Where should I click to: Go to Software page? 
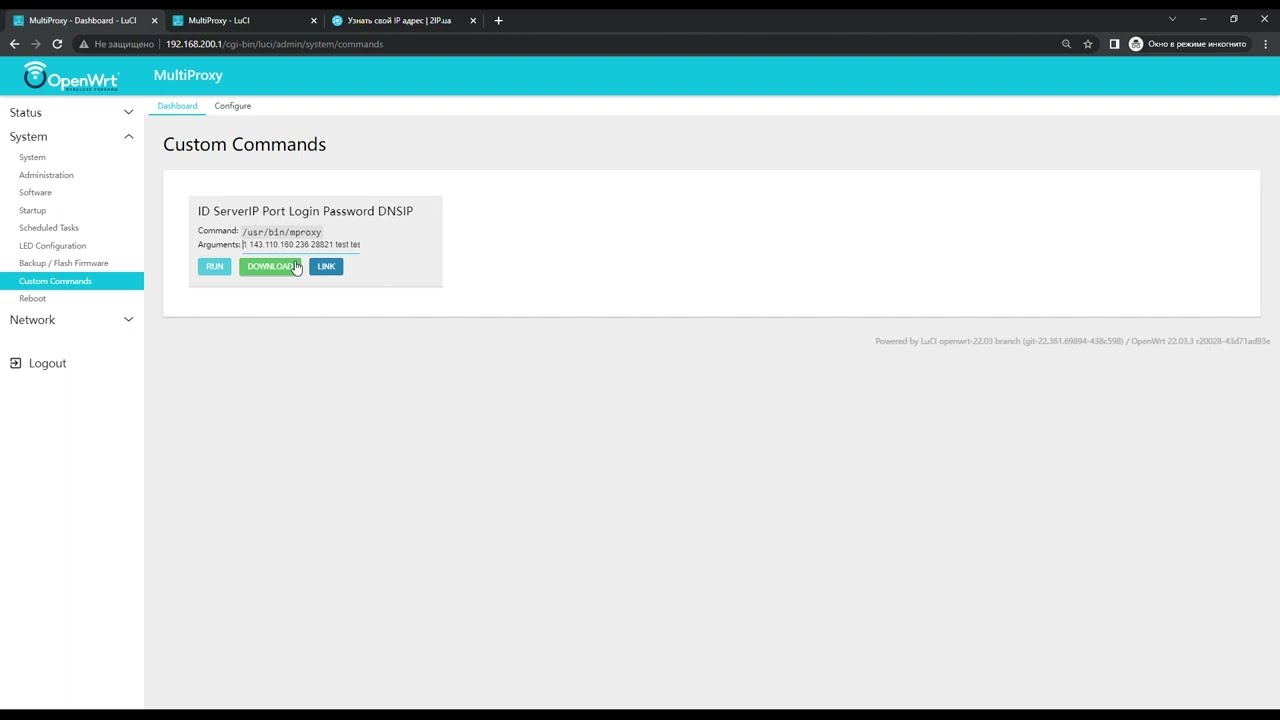click(x=35, y=192)
